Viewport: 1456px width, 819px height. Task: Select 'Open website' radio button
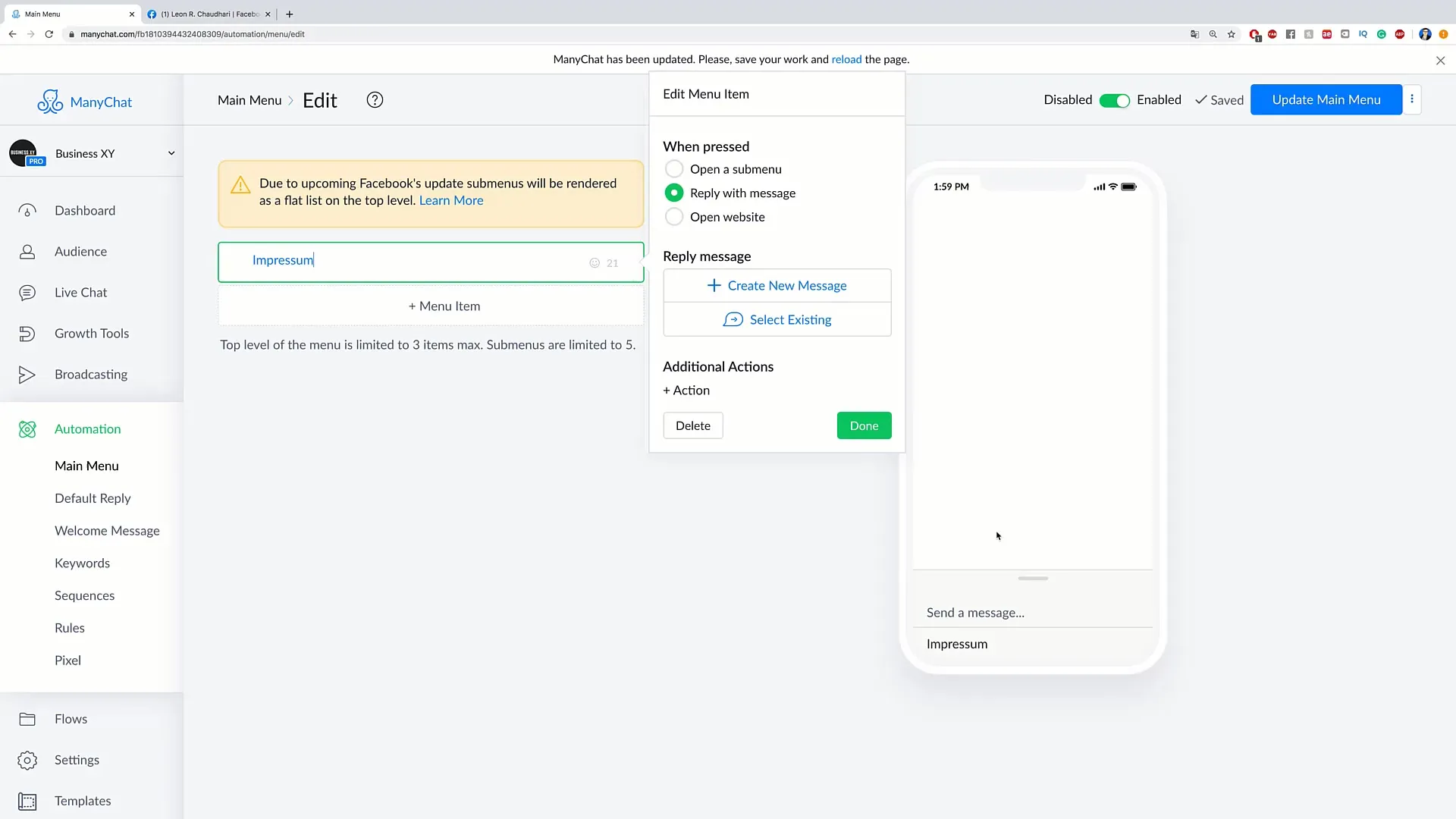(673, 217)
